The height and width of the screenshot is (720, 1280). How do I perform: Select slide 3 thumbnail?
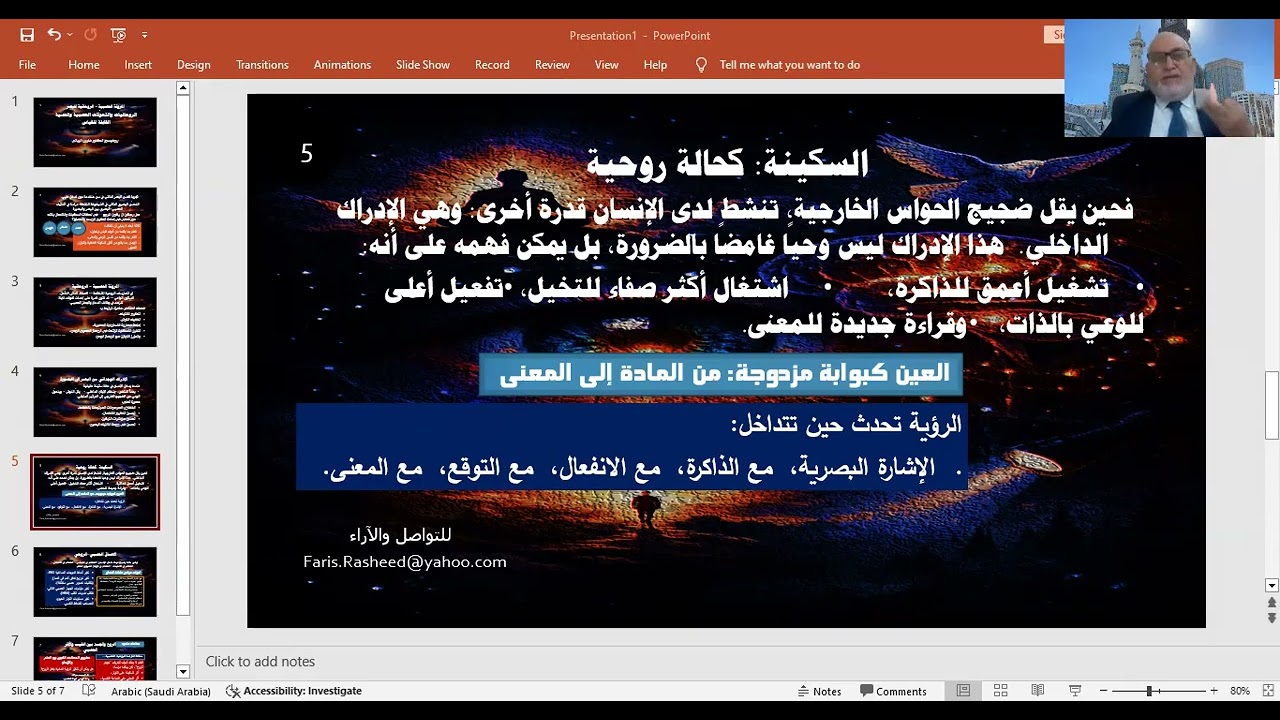(95, 312)
